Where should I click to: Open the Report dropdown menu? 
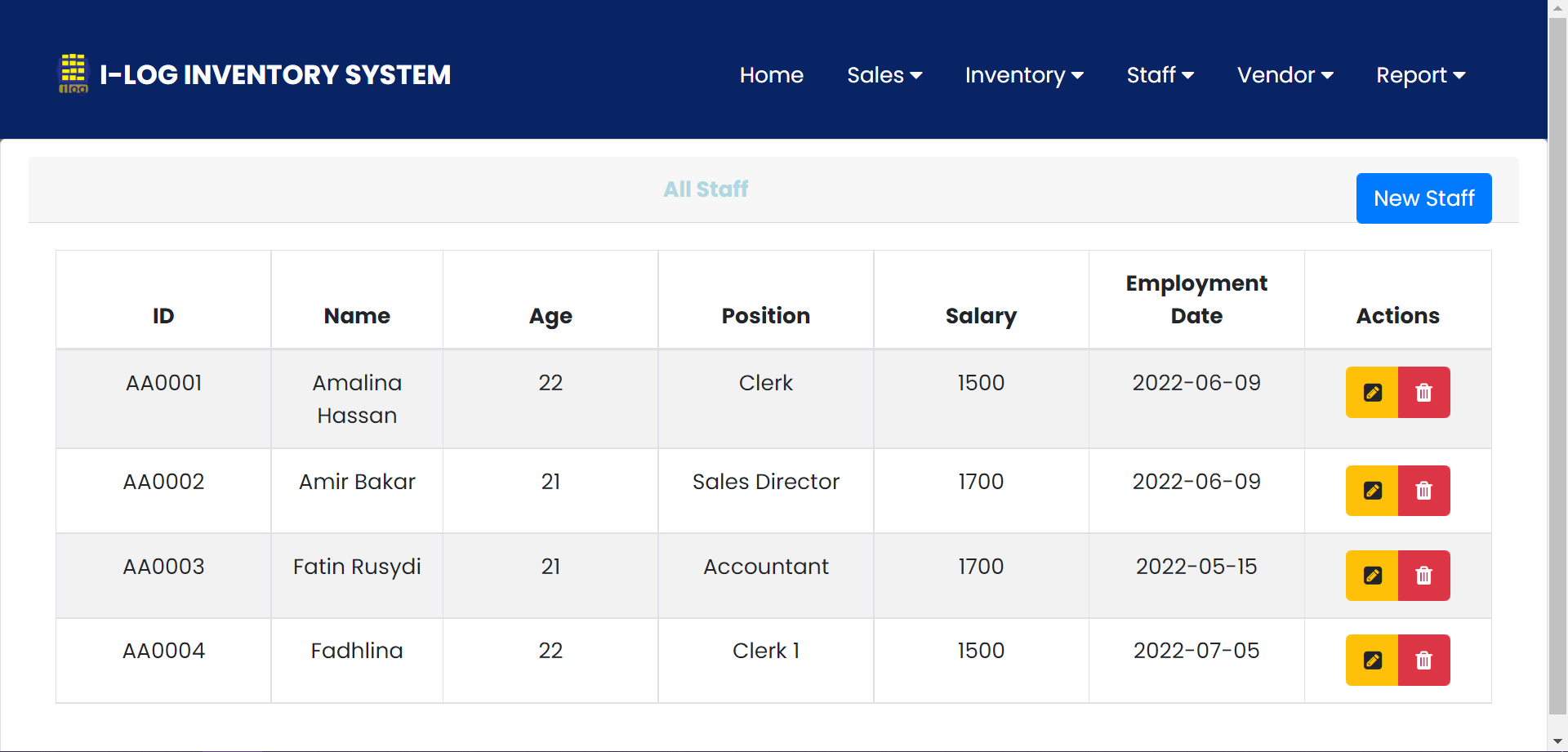1420,75
